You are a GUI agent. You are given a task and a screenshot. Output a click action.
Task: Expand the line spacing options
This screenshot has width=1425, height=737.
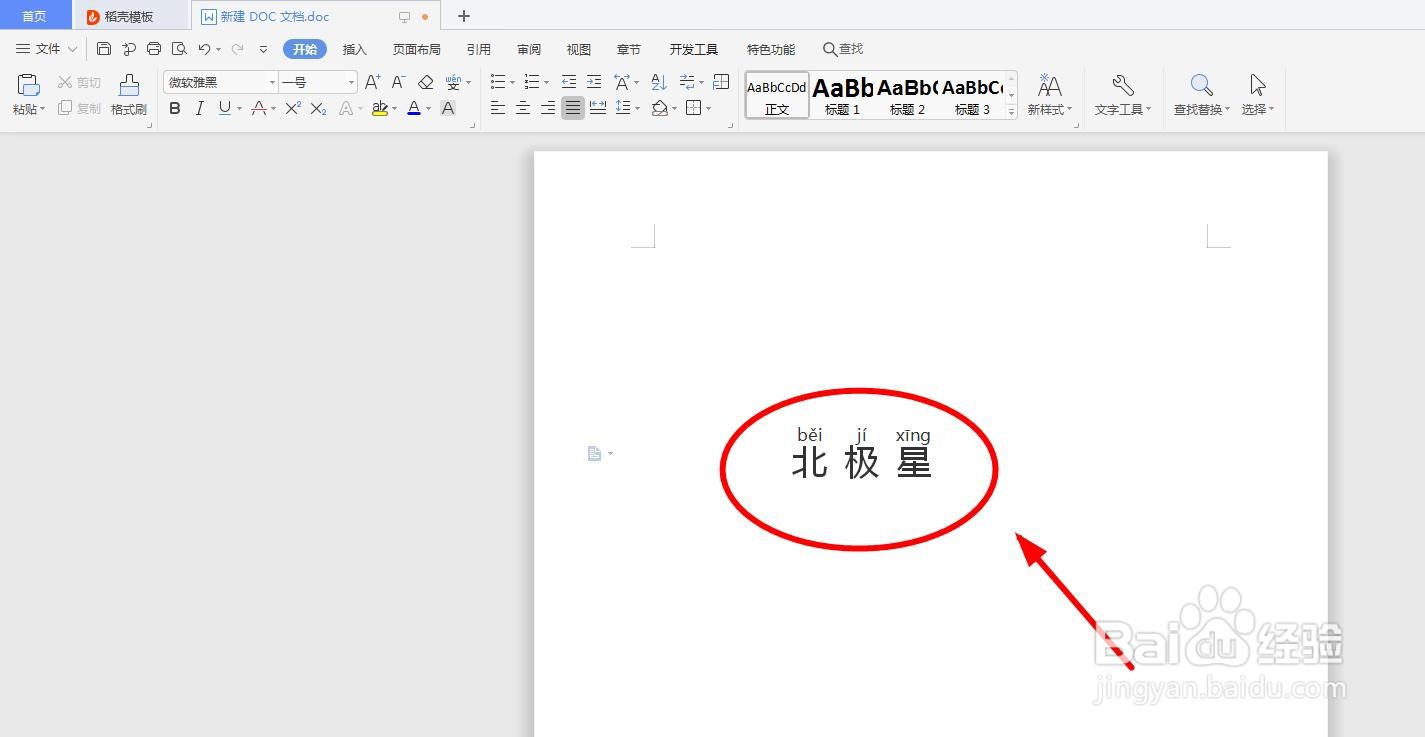(x=638, y=108)
